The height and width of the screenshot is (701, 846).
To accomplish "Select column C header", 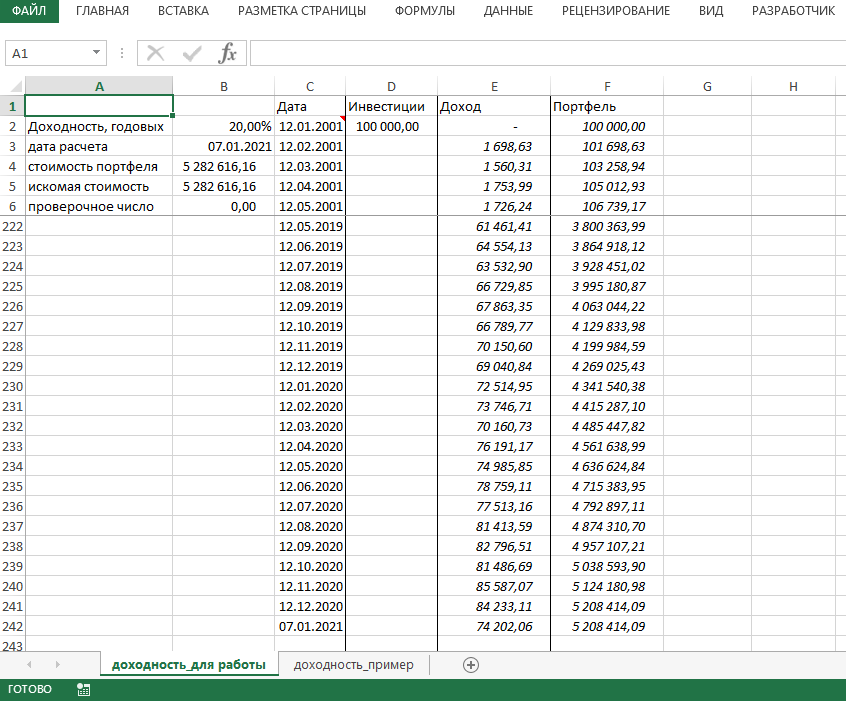I will (310, 86).
